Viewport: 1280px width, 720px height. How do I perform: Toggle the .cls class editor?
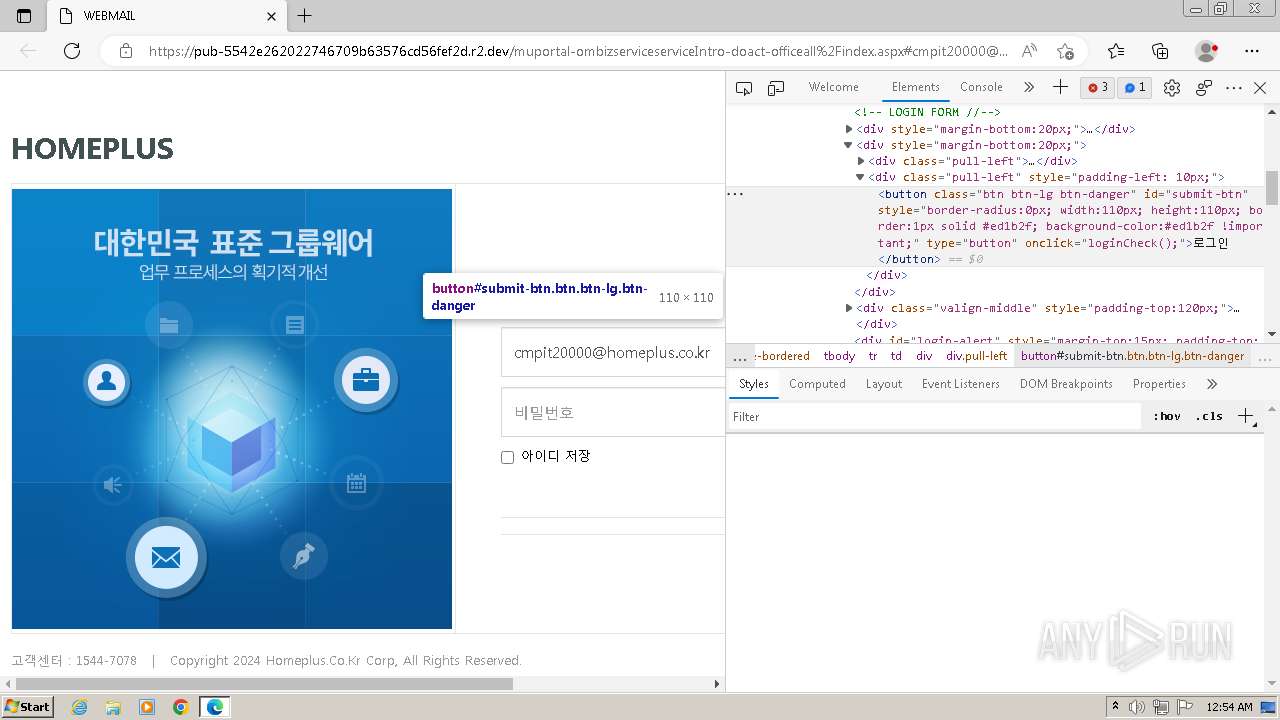pos(1208,416)
